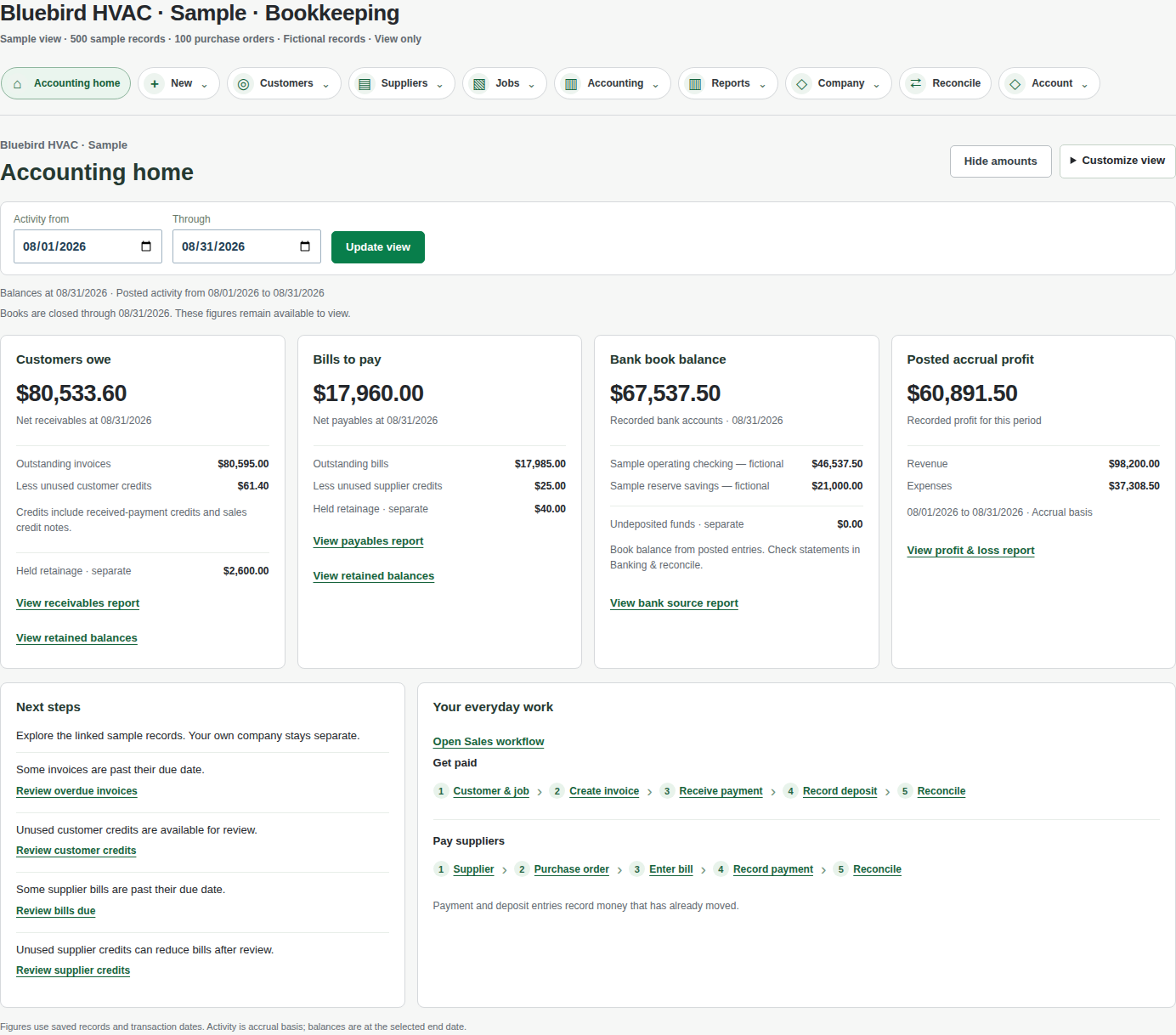Viewport: 1176px width, 1035px height.
Task: Open Review bills due link
Action: [x=56, y=911]
